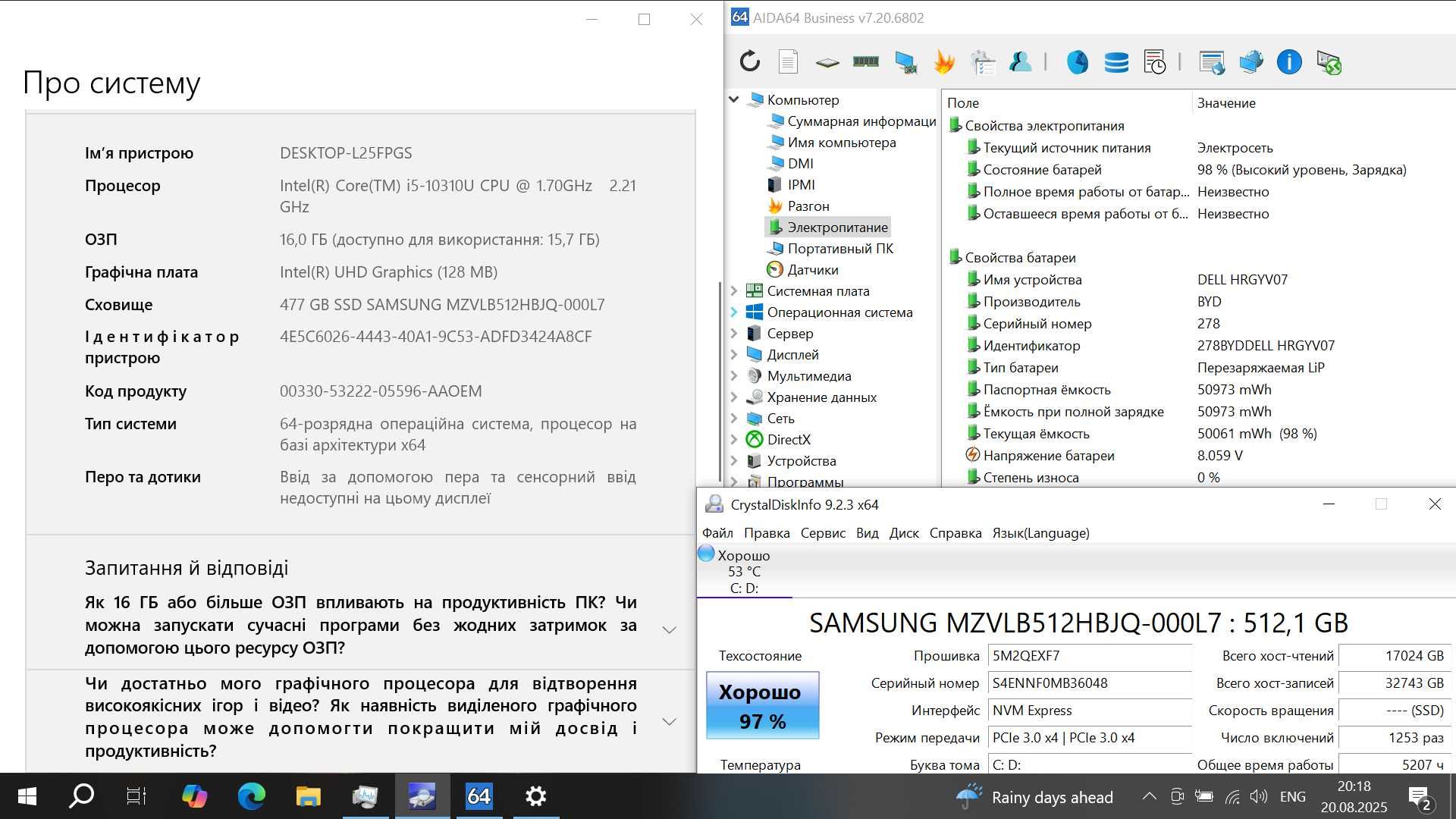Screen dimensions: 1456x819
Task: Open the Язык(Language) menu
Action: (1040, 533)
